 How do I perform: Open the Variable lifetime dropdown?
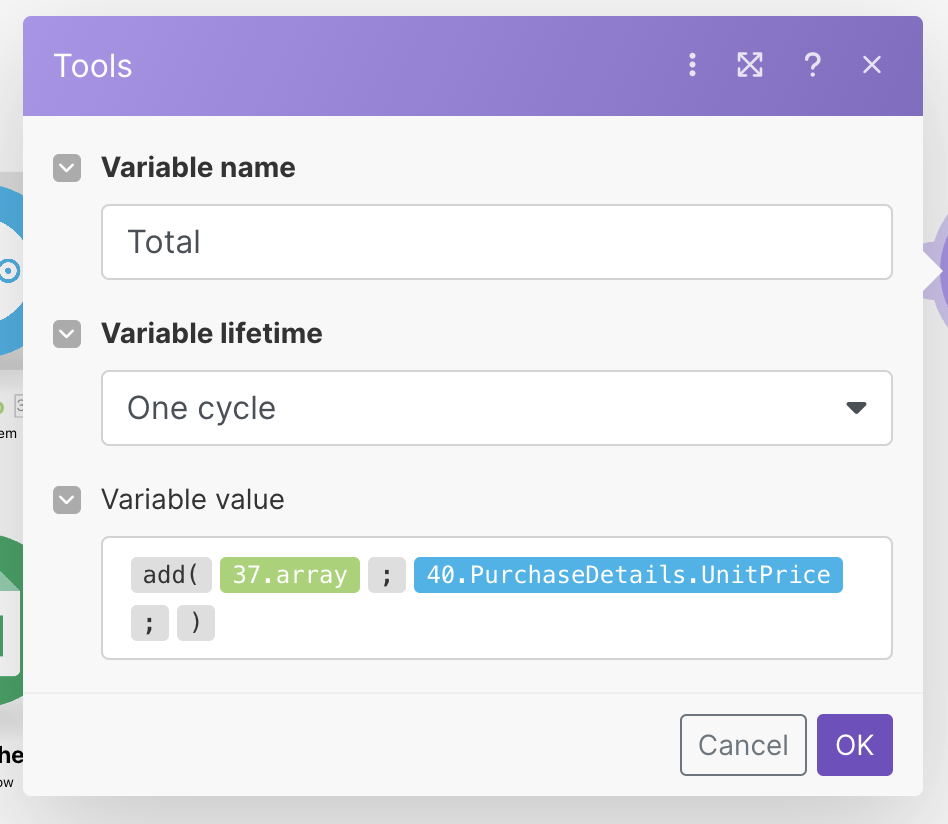[496, 408]
